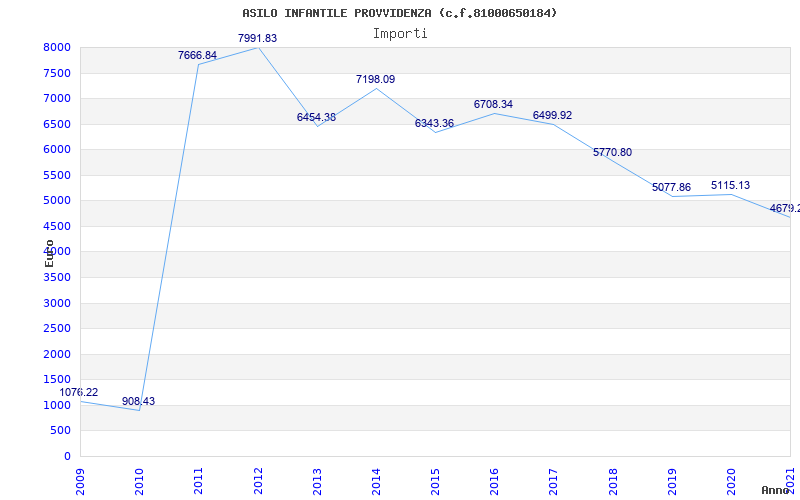Click the 6500 y-axis tick label

pyautogui.click(x=57, y=124)
